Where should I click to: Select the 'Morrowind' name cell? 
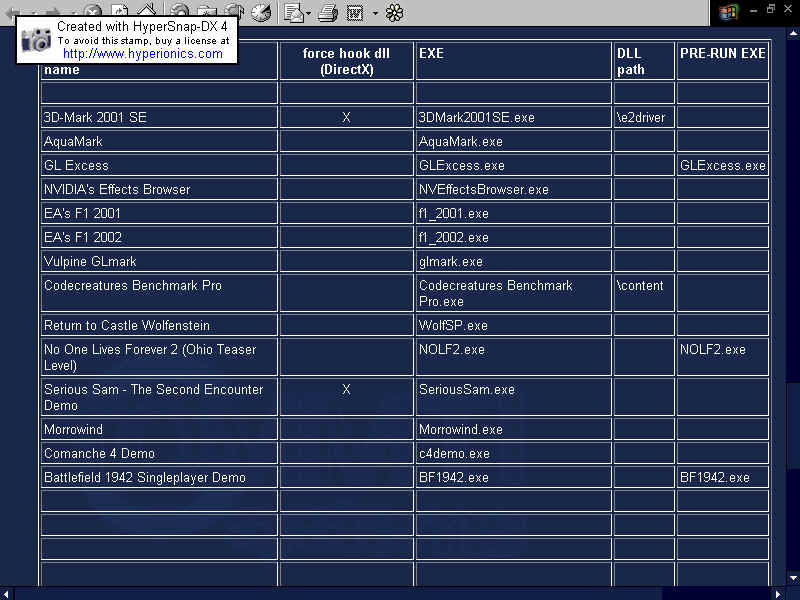pos(159,429)
